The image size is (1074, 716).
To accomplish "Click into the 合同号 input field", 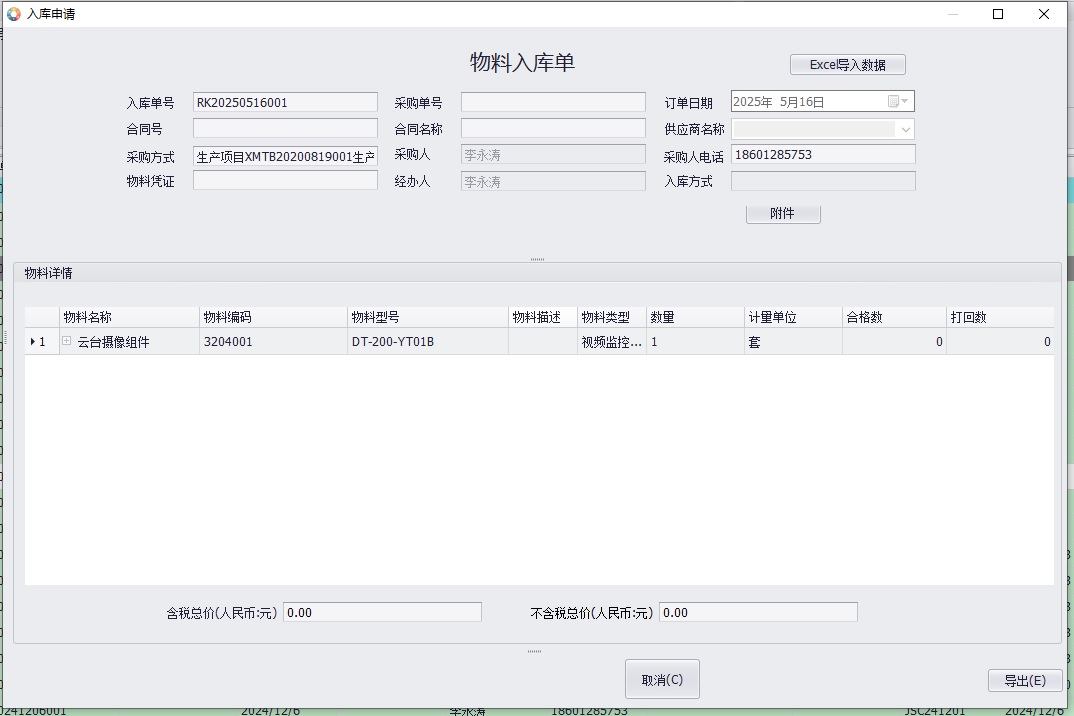I will pos(285,128).
